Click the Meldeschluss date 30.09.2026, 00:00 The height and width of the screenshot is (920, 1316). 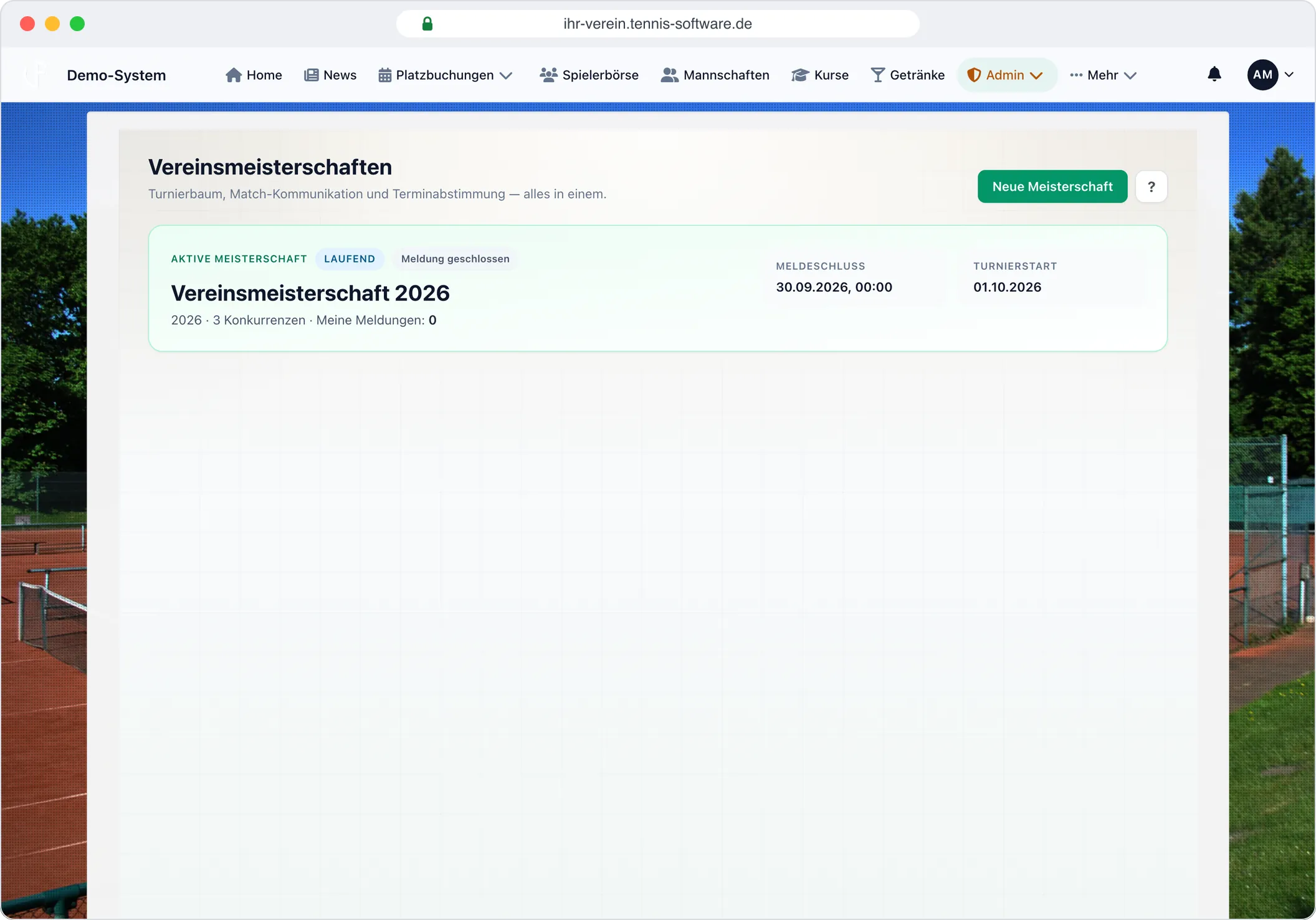[834, 287]
